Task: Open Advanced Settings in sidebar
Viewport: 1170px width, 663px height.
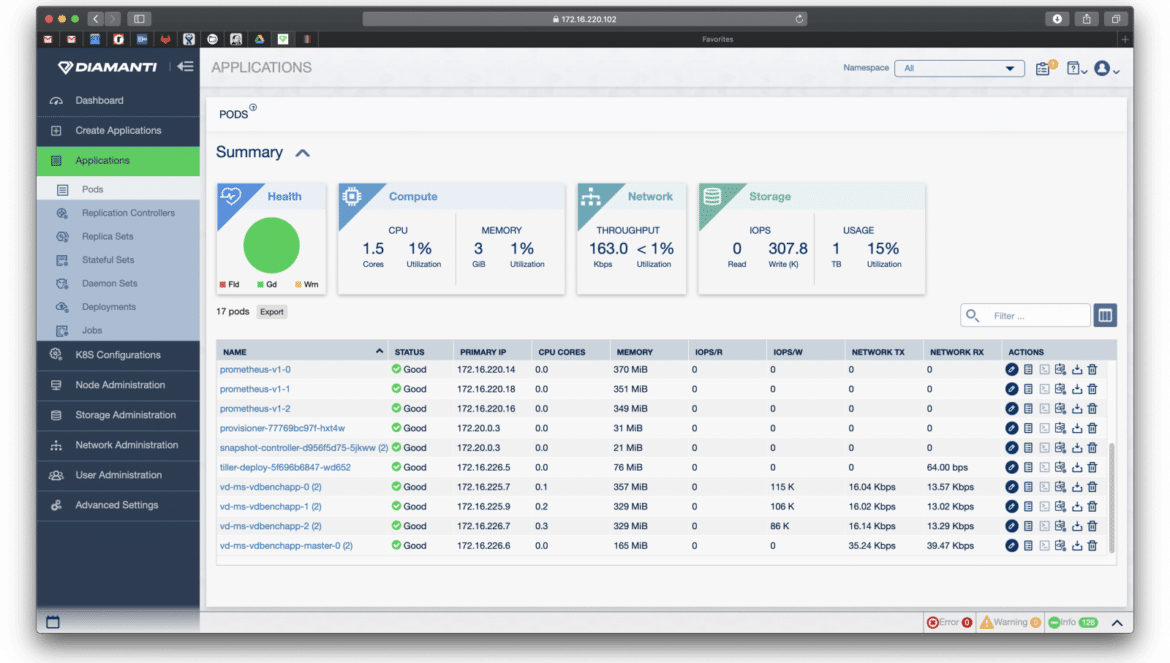Action: coord(118,505)
